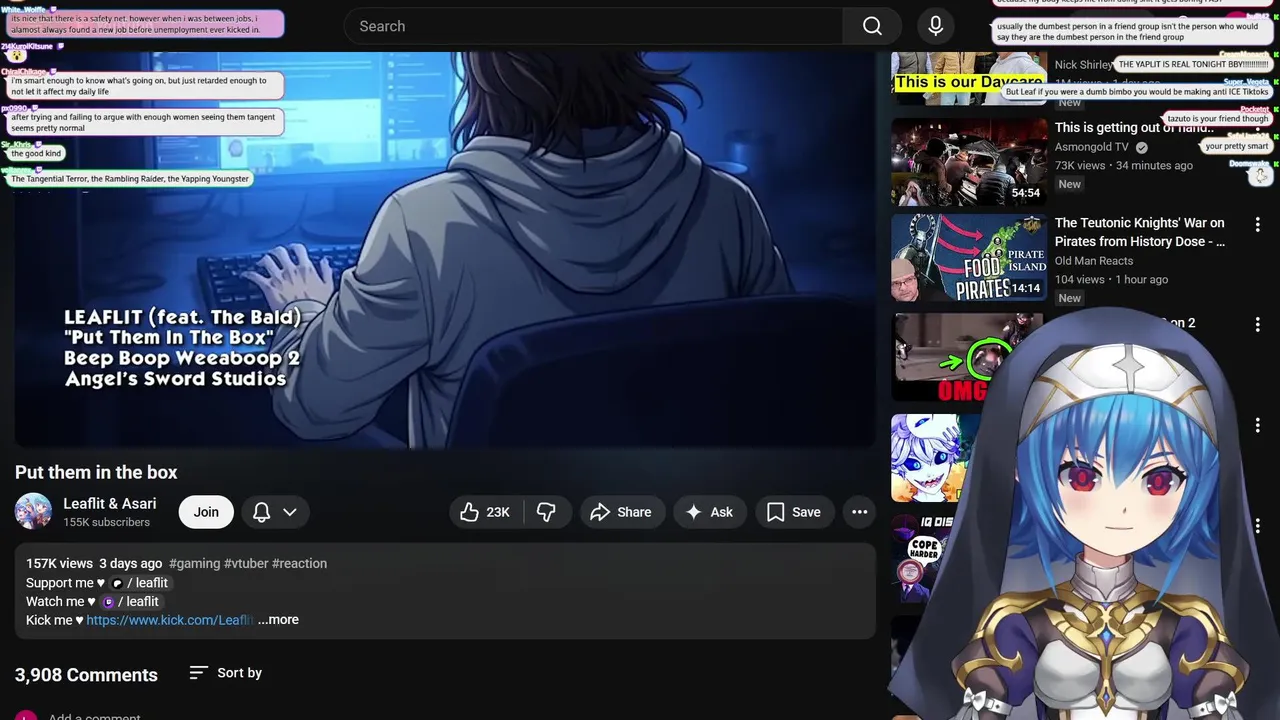Click '155K subscribers' text
This screenshot has height=720, width=1280.
pyautogui.click(x=107, y=522)
